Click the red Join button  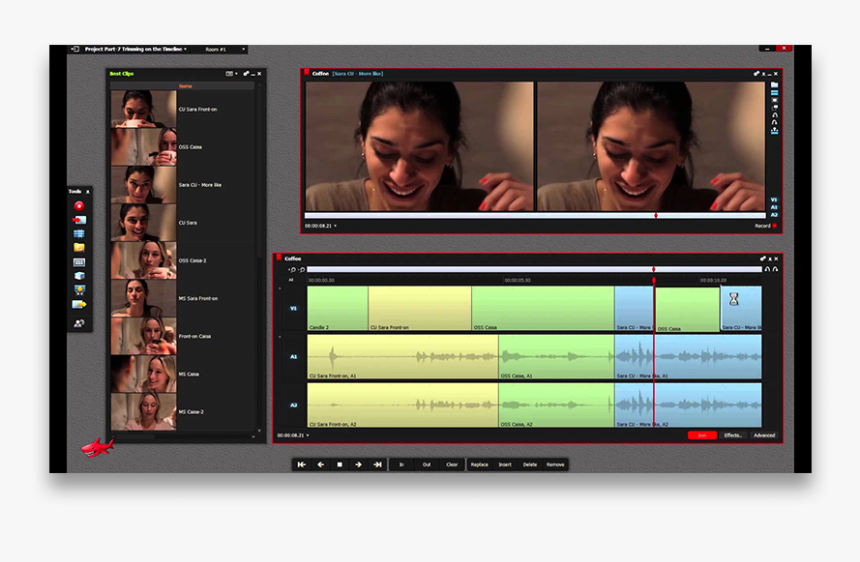click(702, 435)
